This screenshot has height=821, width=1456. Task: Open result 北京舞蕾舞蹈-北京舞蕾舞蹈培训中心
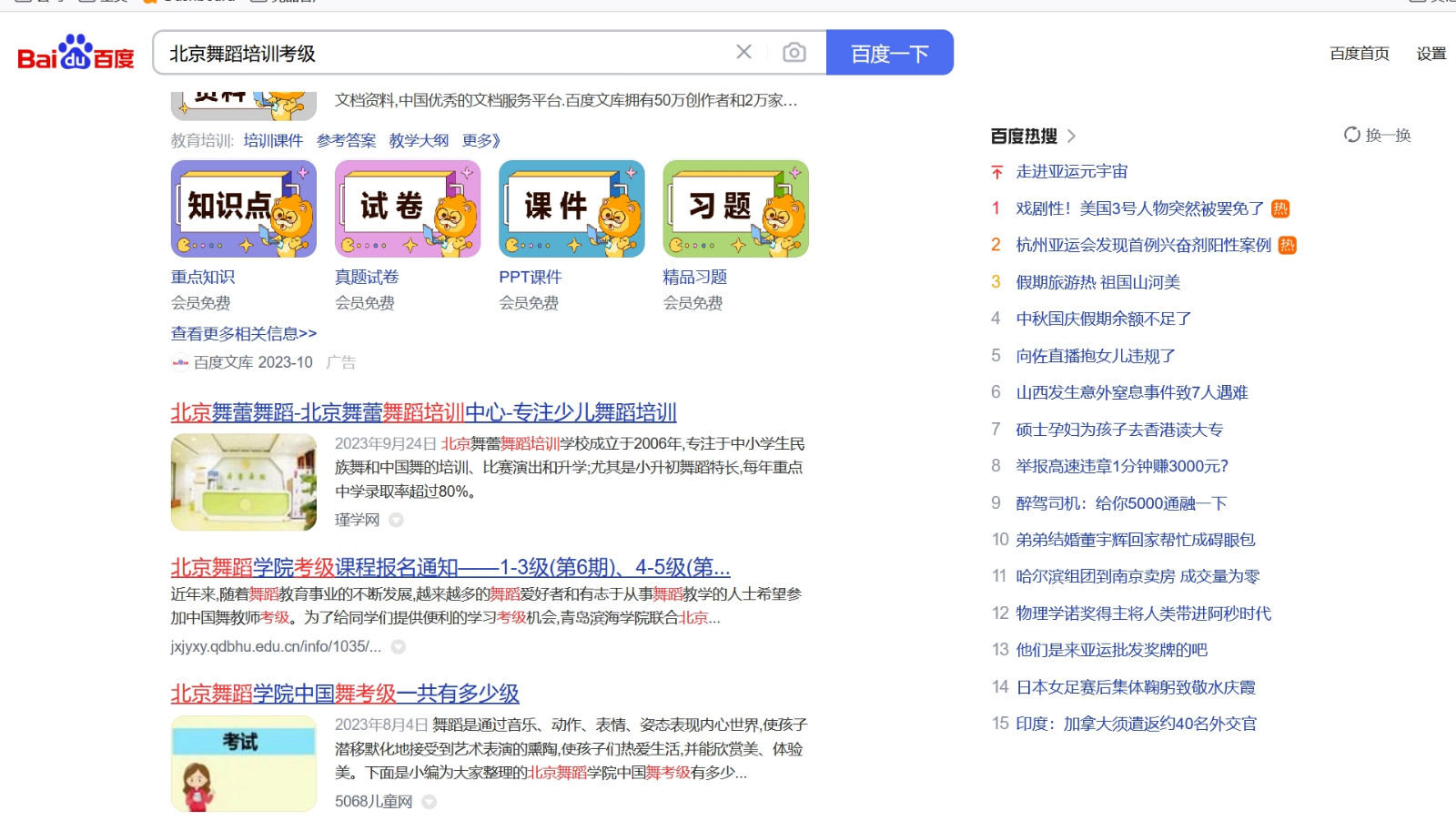pos(423,412)
